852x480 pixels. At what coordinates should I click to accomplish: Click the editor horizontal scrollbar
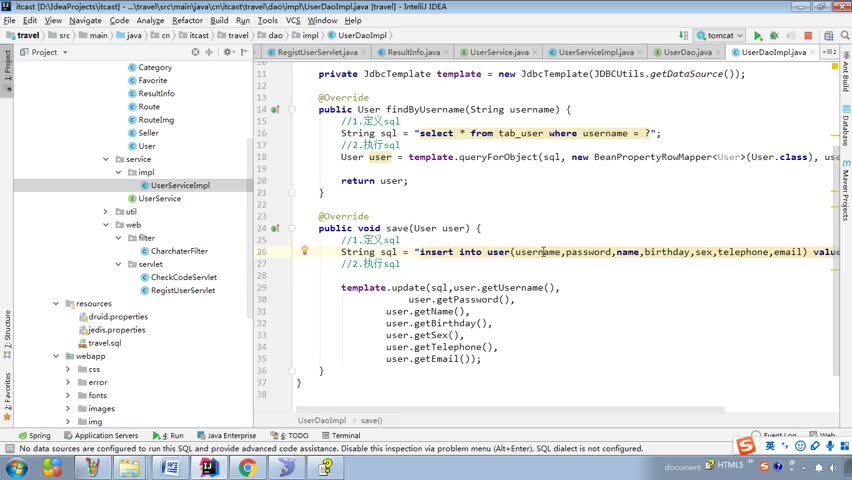point(511,409)
